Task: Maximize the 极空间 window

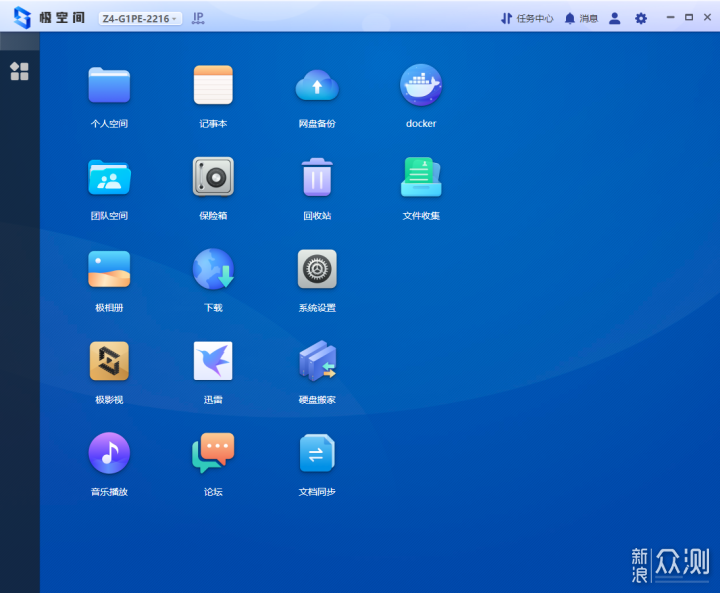Action: [689, 17]
